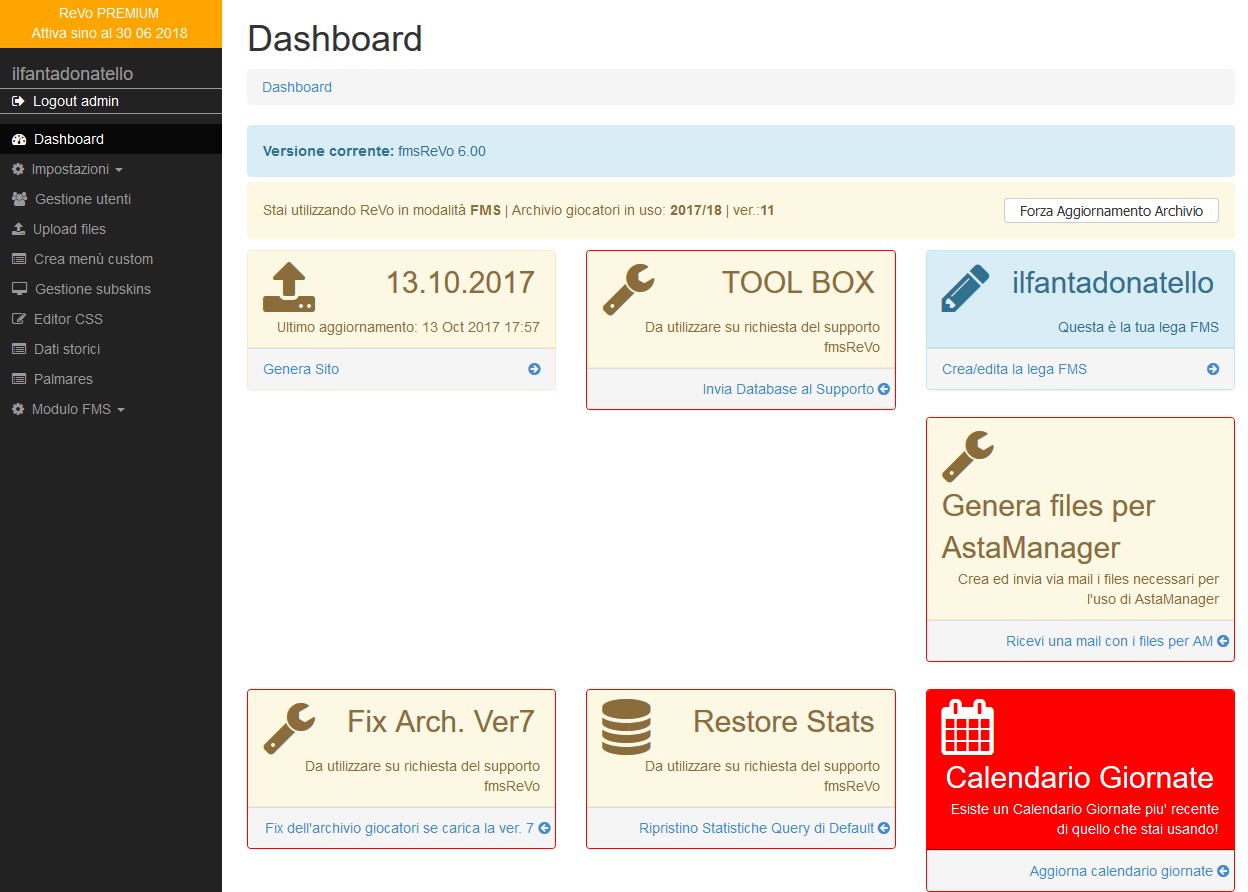Click the wrench icon on Genera files per AstaManager
The width and height of the screenshot is (1248, 892).
point(967,455)
